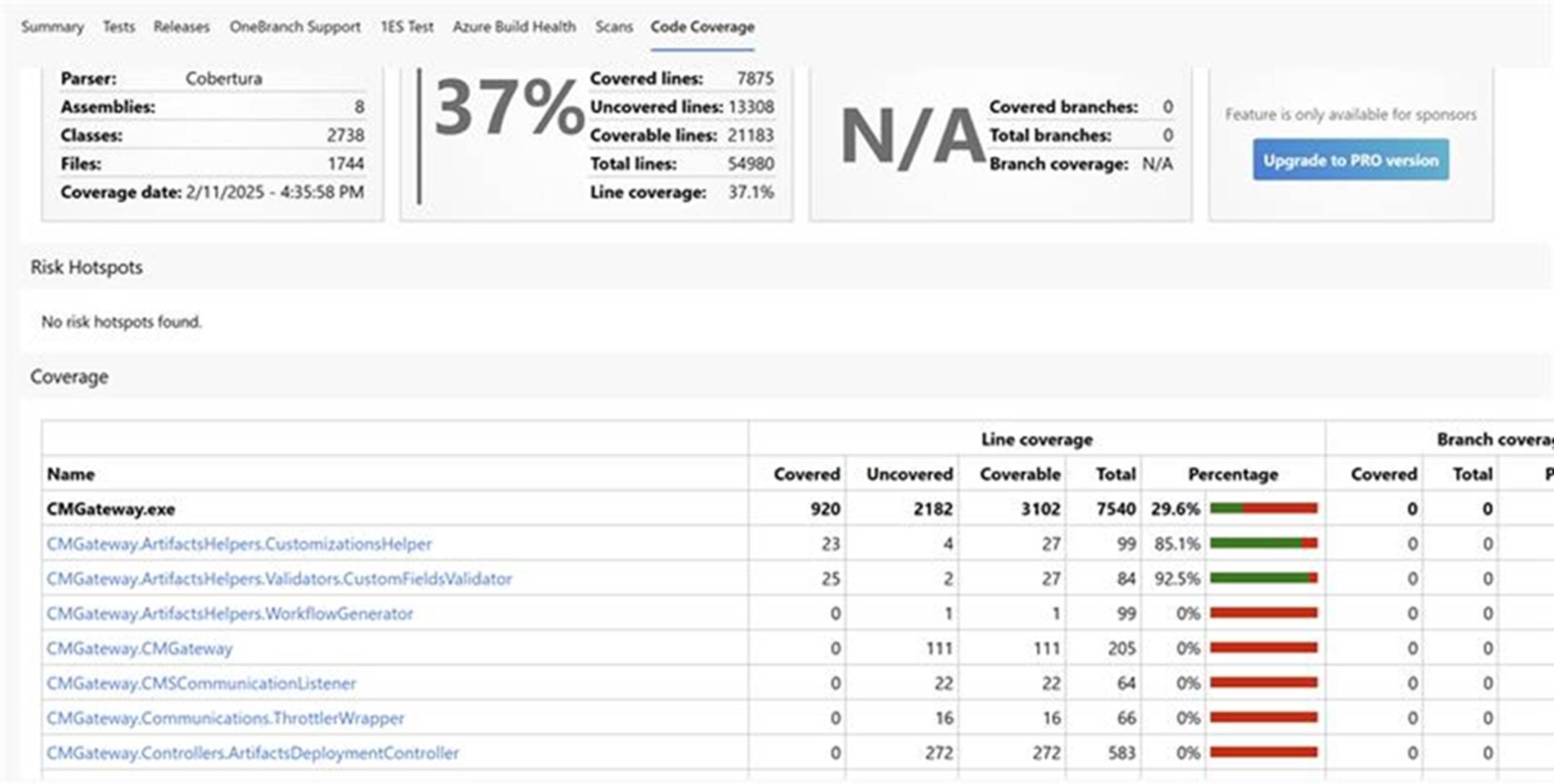Select the 1ES Test tab
This screenshot has height=784, width=1554.
click(x=407, y=27)
